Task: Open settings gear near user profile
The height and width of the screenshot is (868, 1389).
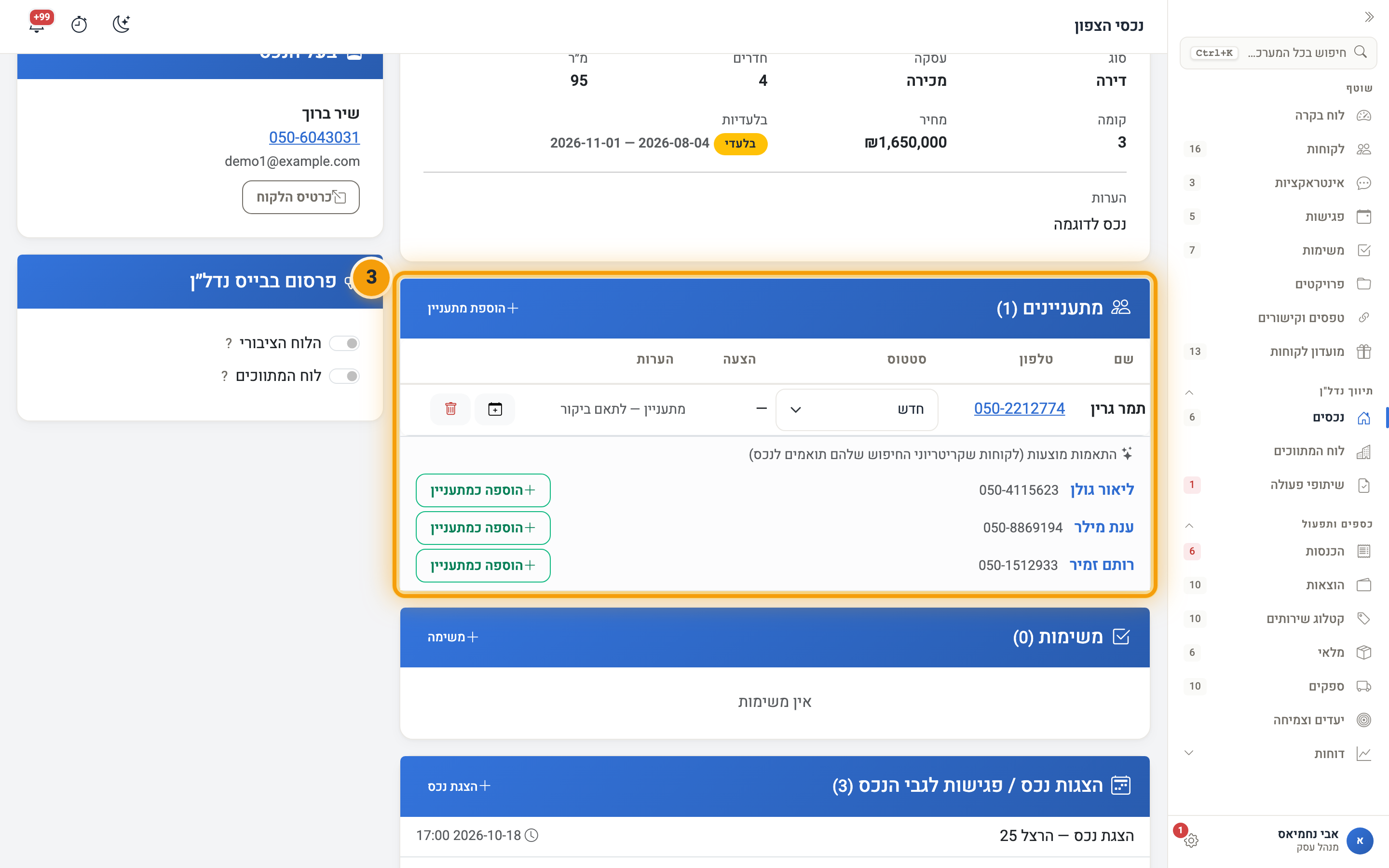Action: pos(1191,841)
